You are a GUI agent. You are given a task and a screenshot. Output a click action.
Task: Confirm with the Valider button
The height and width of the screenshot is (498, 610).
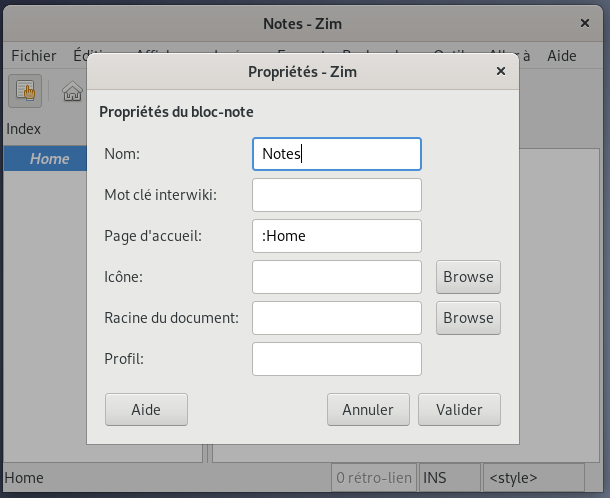pyautogui.click(x=459, y=409)
